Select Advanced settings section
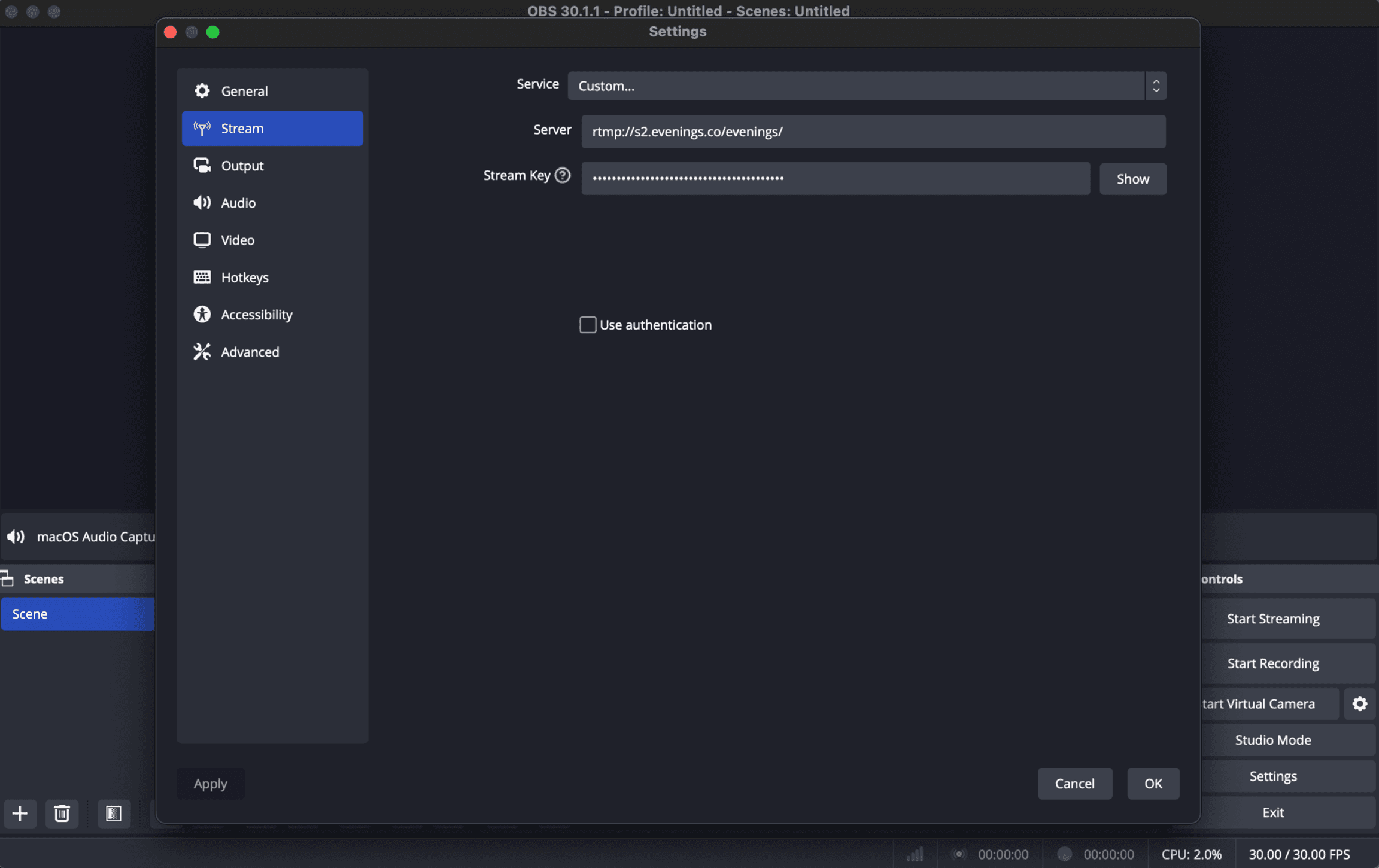This screenshot has height=868, width=1379. pos(272,352)
